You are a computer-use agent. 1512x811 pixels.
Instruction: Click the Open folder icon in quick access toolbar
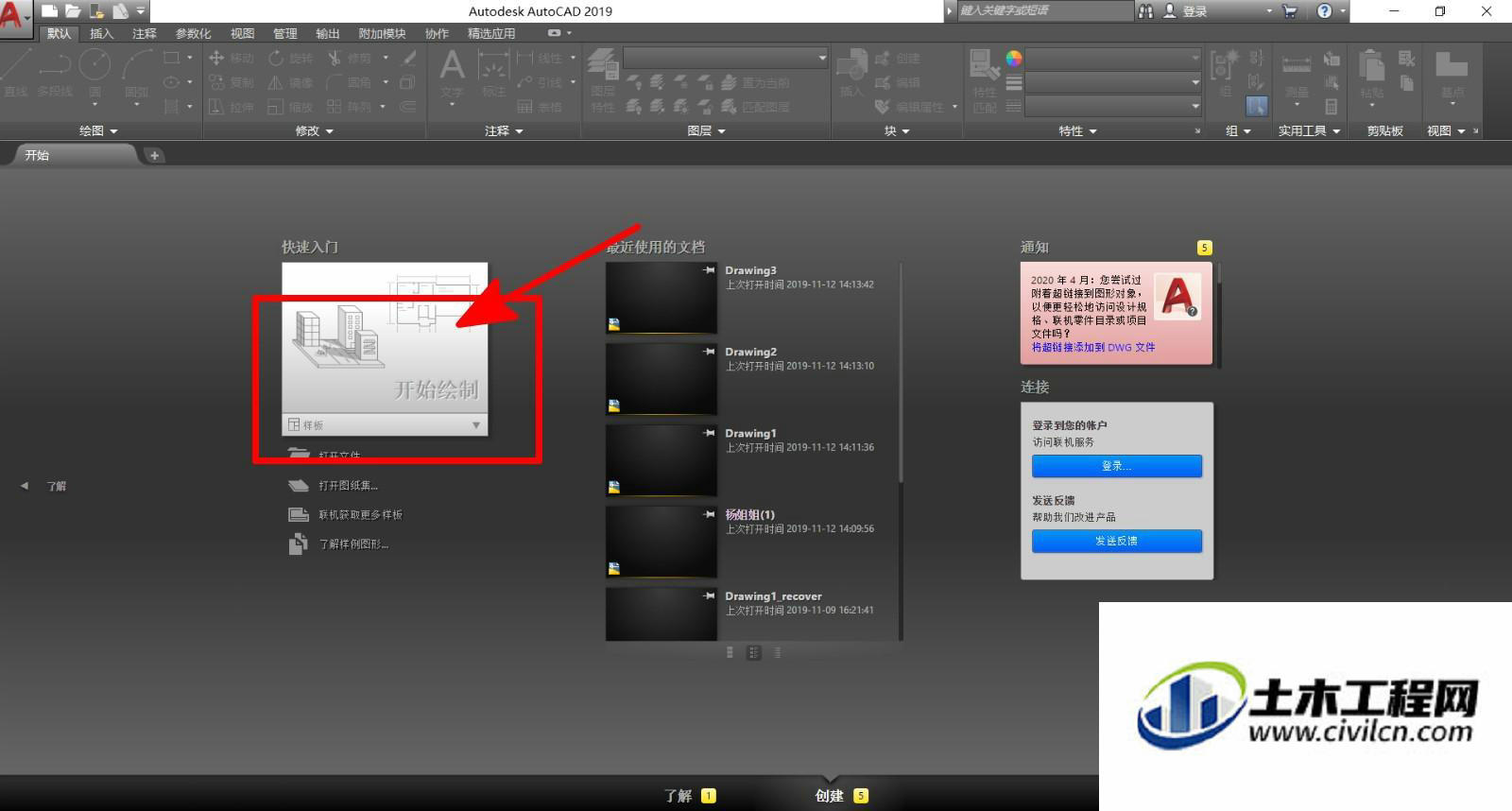tap(73, 11)
